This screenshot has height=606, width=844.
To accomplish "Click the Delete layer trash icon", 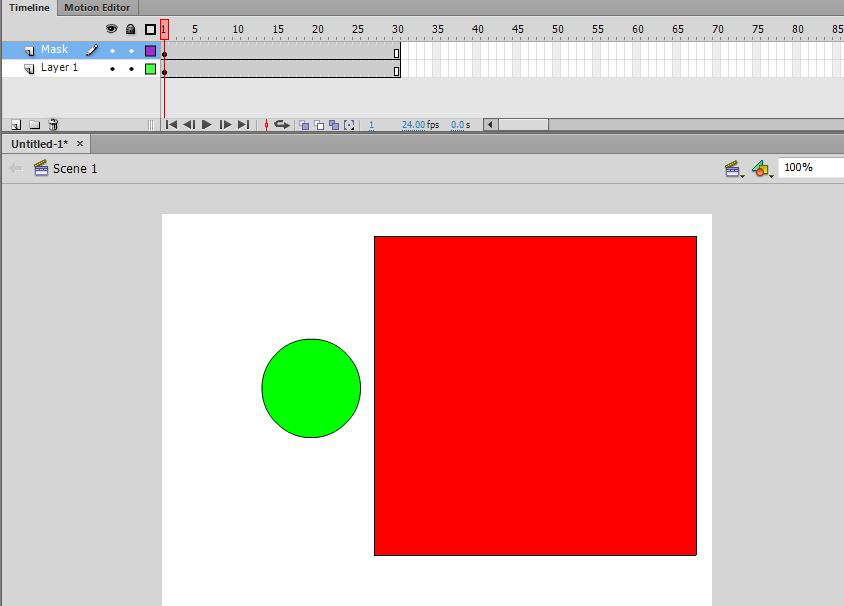I will (53, 125).
